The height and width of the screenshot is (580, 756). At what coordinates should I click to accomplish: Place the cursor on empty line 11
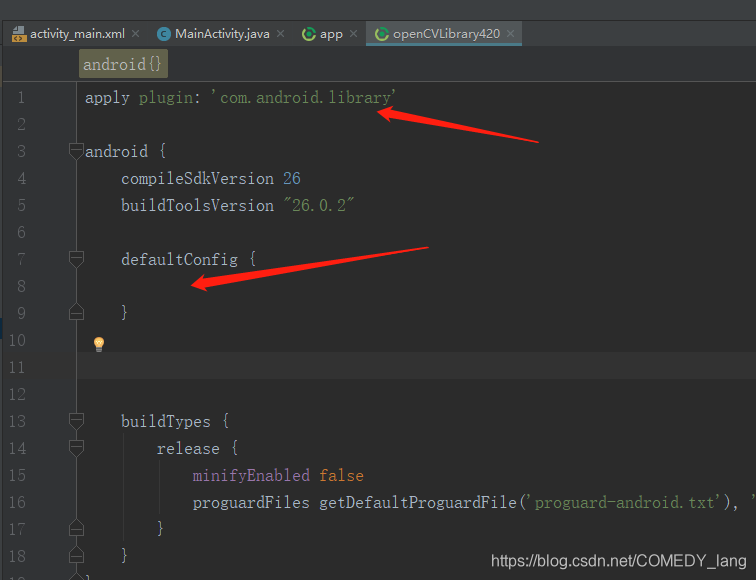point(415,365)
